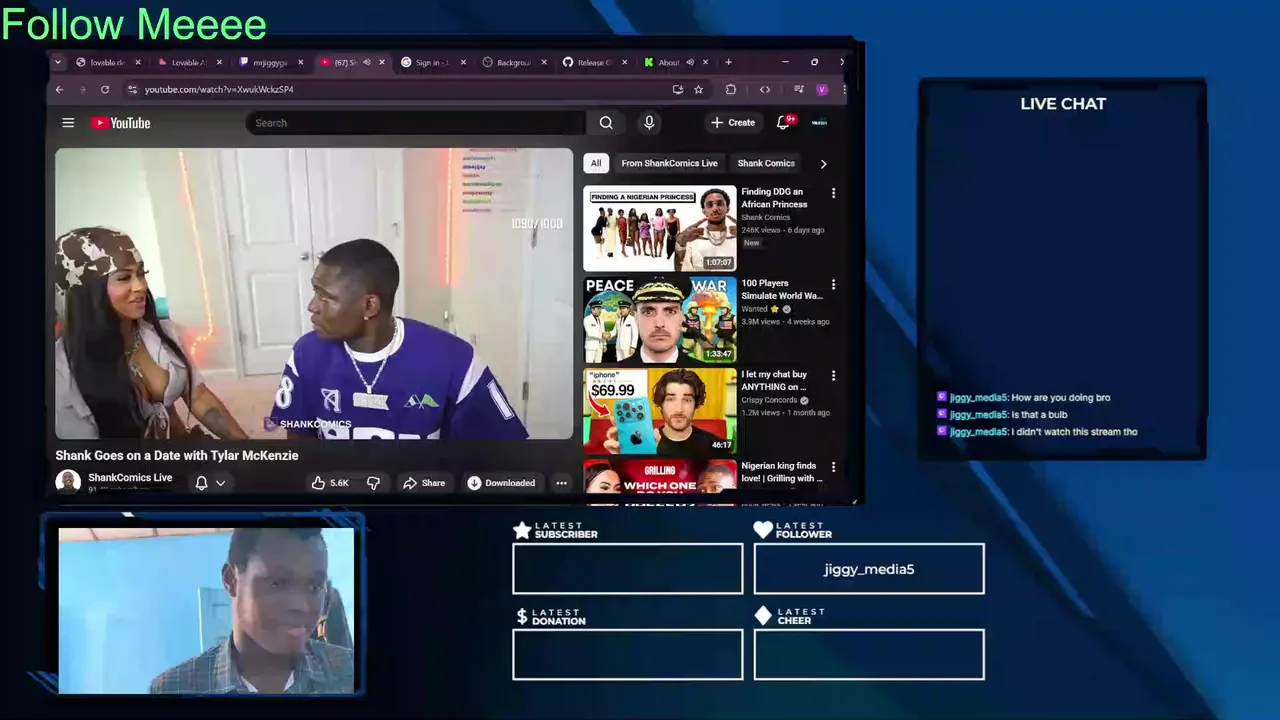
Task: Click the YouTube search magnifier button
Action: pyautogui.click(x=606, y=123)
